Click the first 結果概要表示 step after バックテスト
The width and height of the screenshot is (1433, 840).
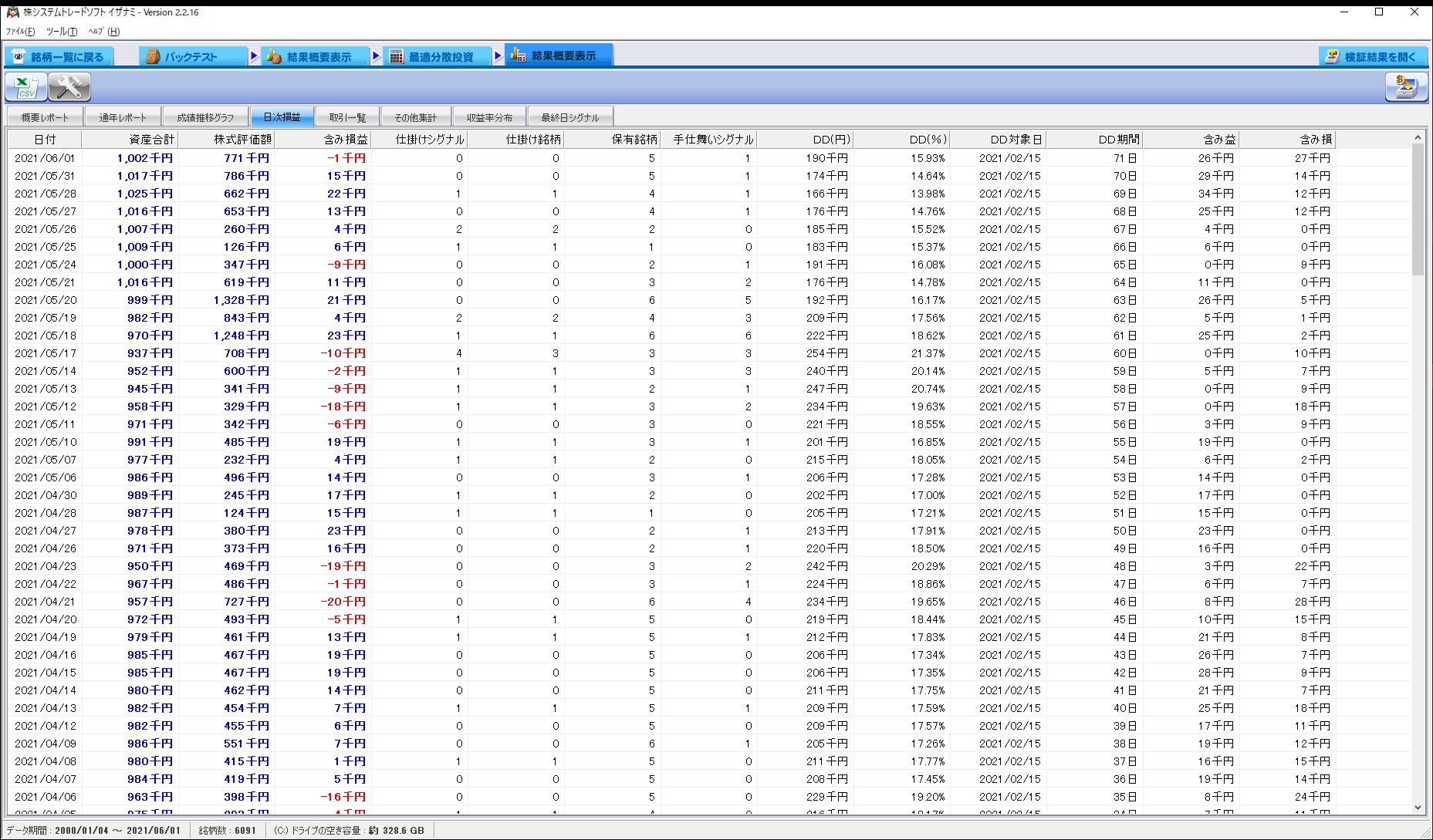point(317,57)
